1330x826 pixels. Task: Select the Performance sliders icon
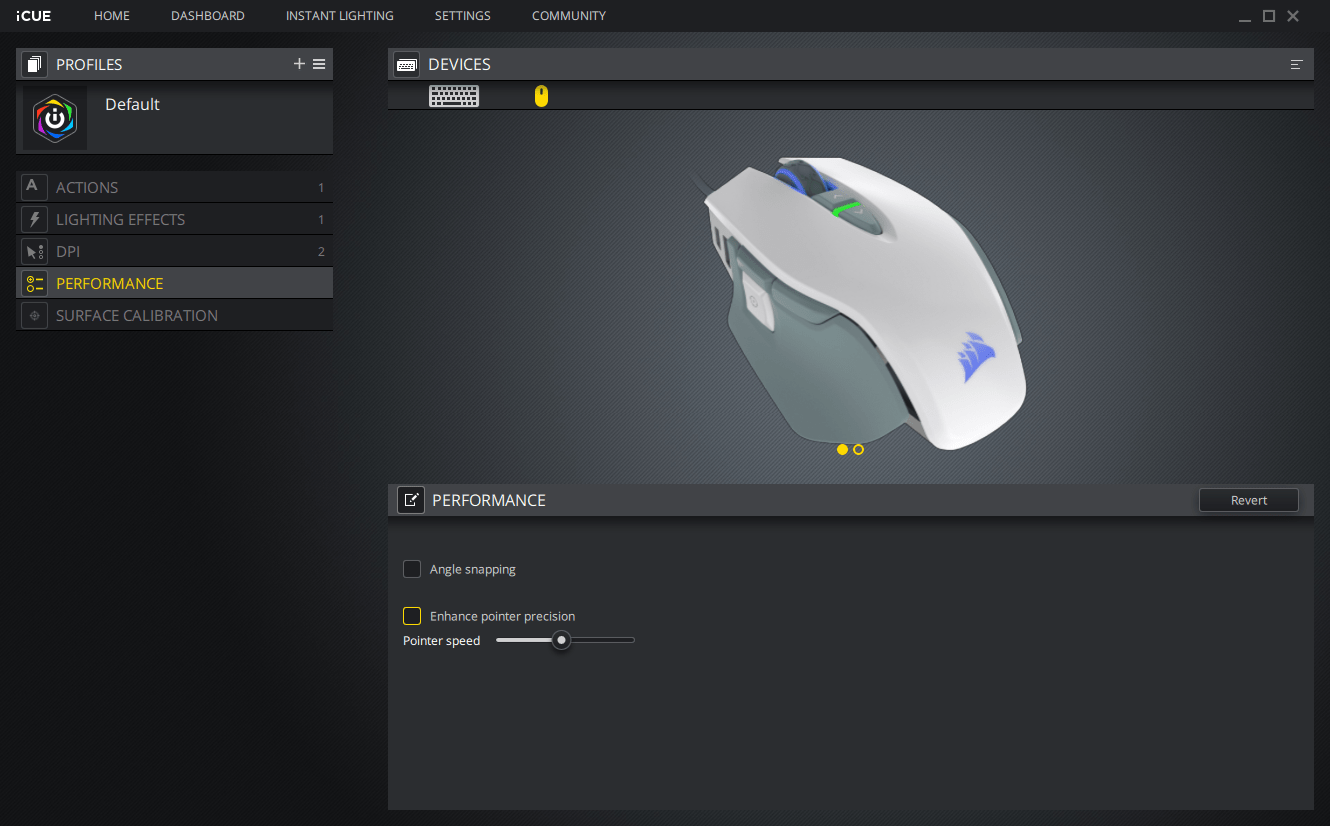[34, 283]
